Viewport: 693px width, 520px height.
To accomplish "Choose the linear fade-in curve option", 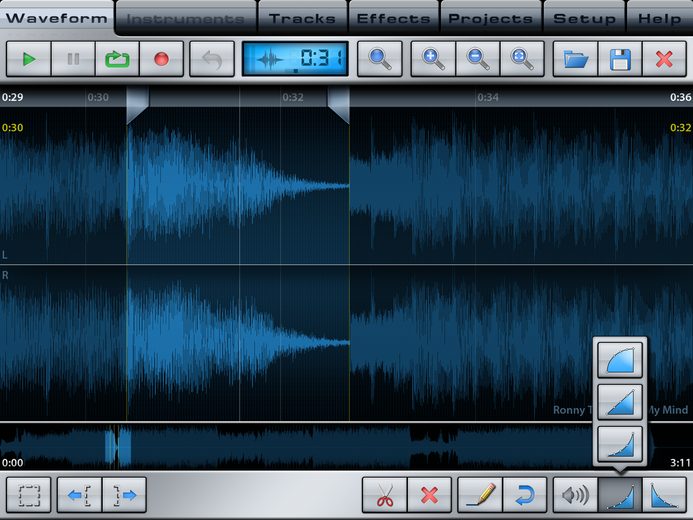I will pyautogui.click(x=620, y=402).
